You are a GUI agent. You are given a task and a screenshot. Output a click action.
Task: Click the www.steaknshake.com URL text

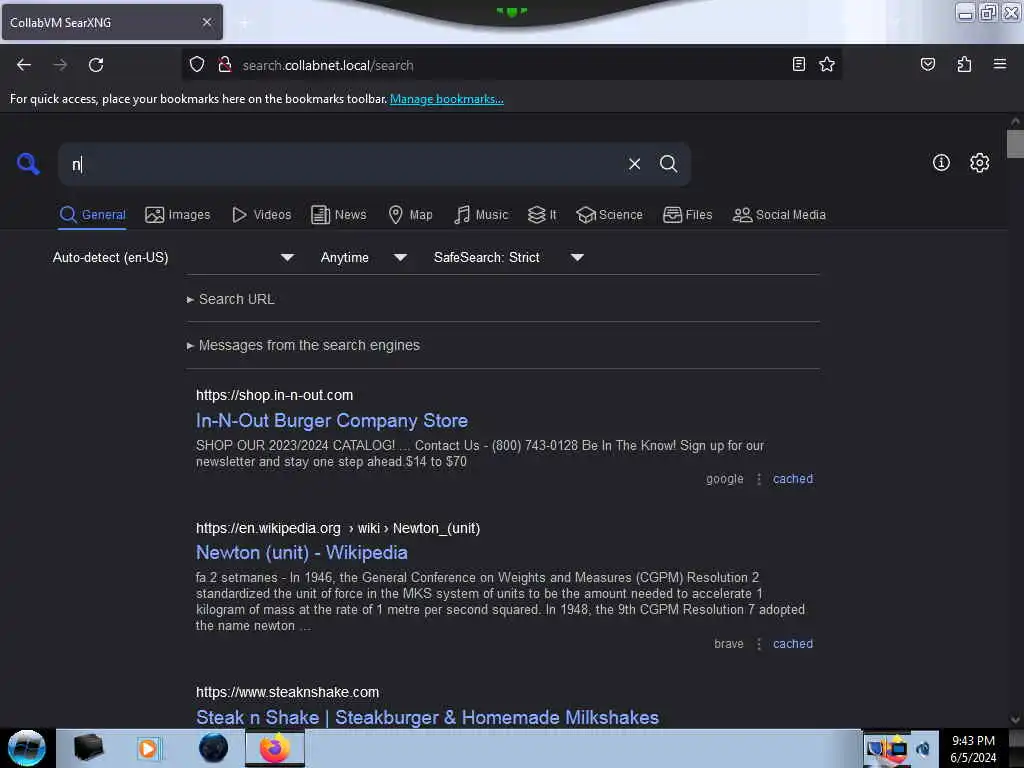pyautogui.click(x=287, y=692)
